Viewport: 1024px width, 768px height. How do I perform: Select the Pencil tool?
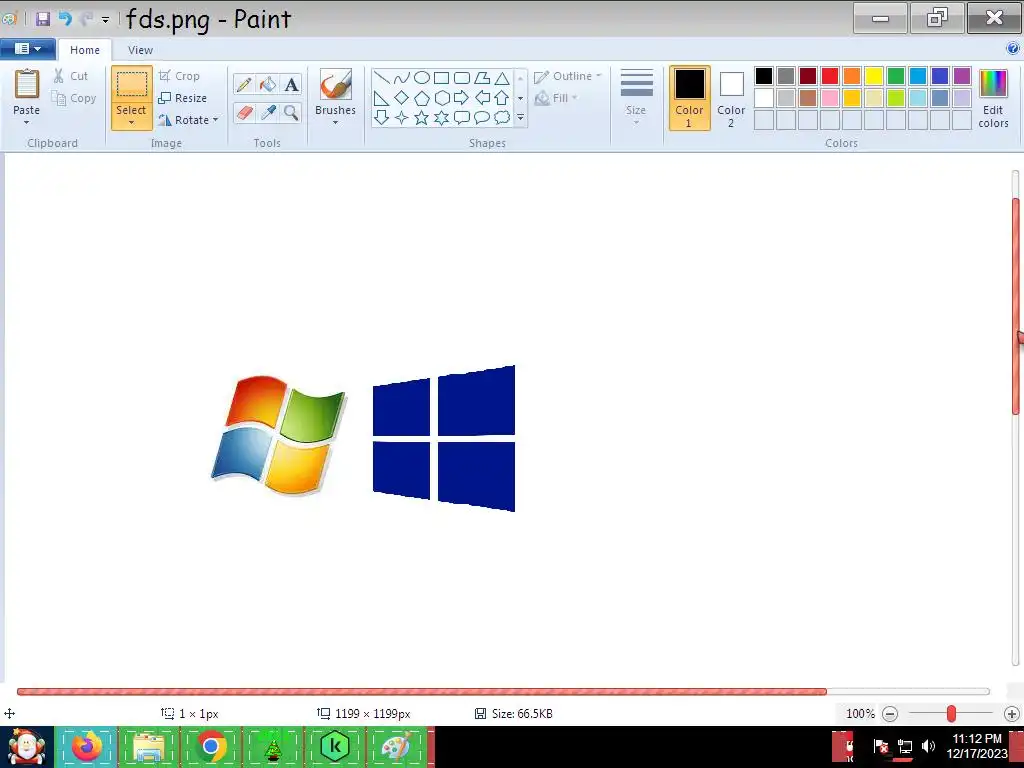244,84
